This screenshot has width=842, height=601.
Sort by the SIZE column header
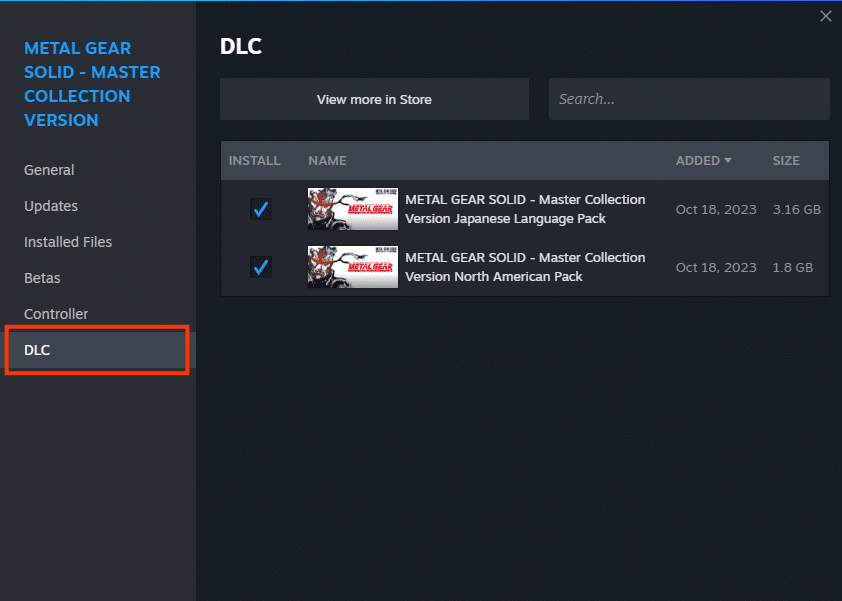coord(786,161)
